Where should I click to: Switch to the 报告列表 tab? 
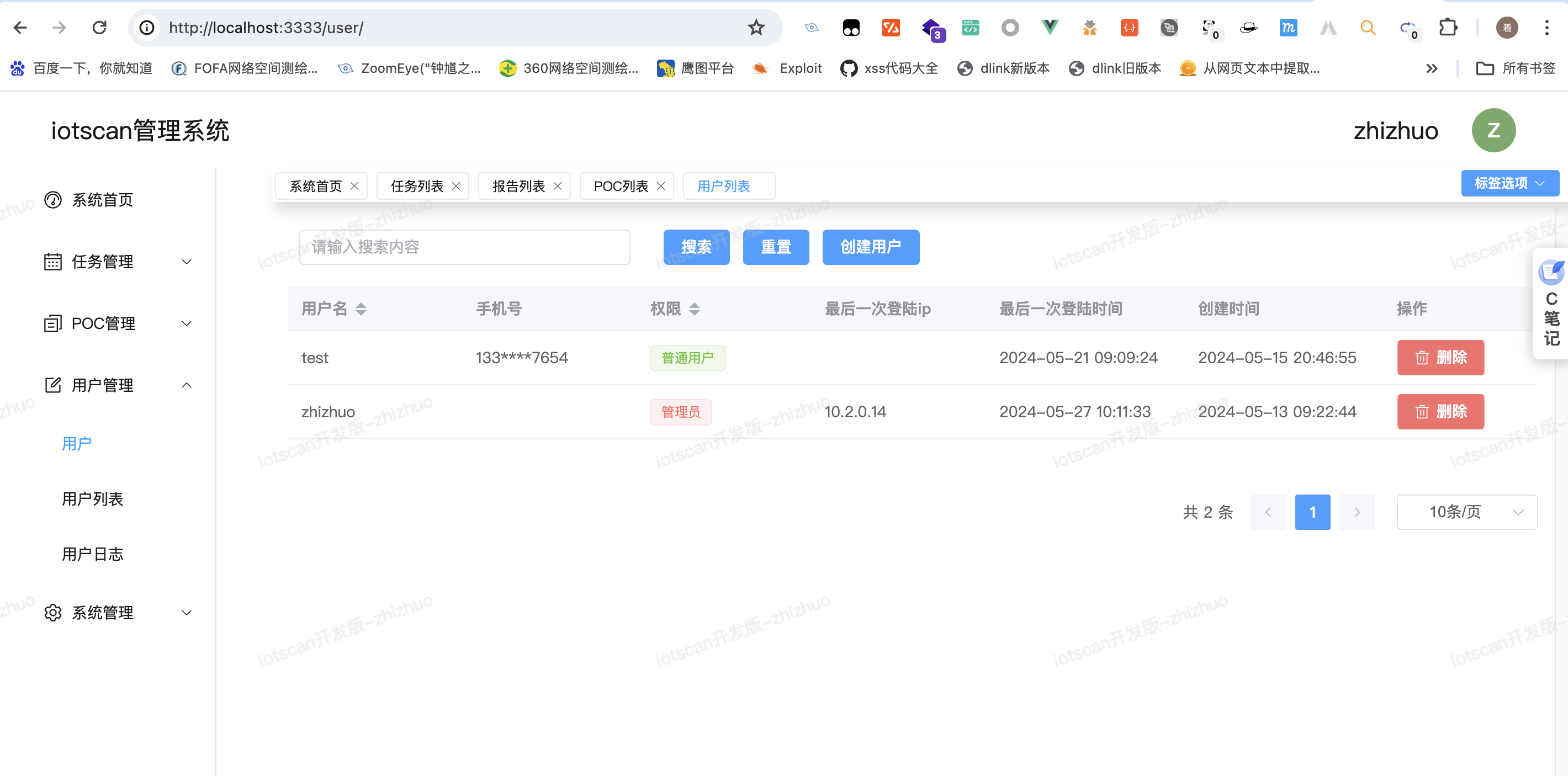518,186
